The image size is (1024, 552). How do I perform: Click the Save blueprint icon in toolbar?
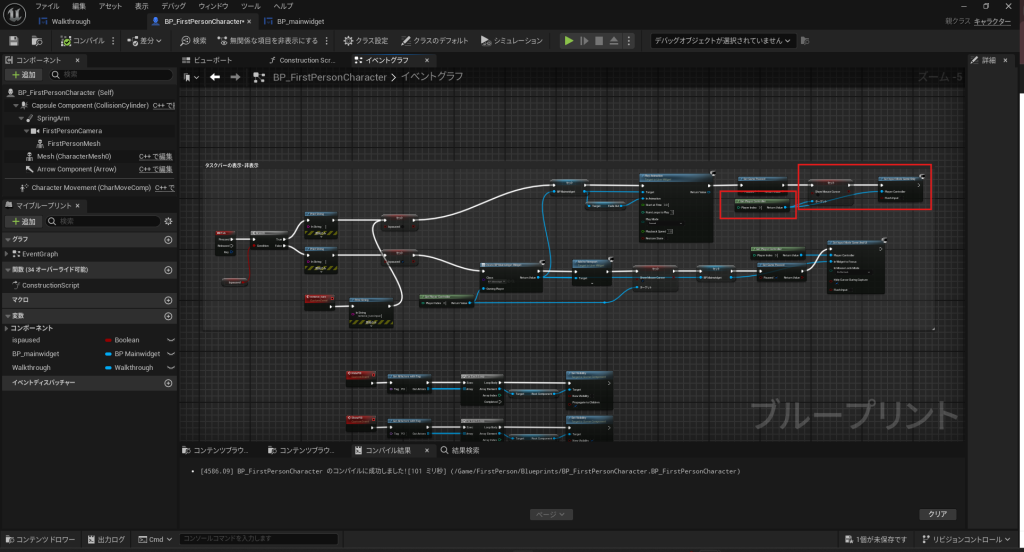(14, 41)
